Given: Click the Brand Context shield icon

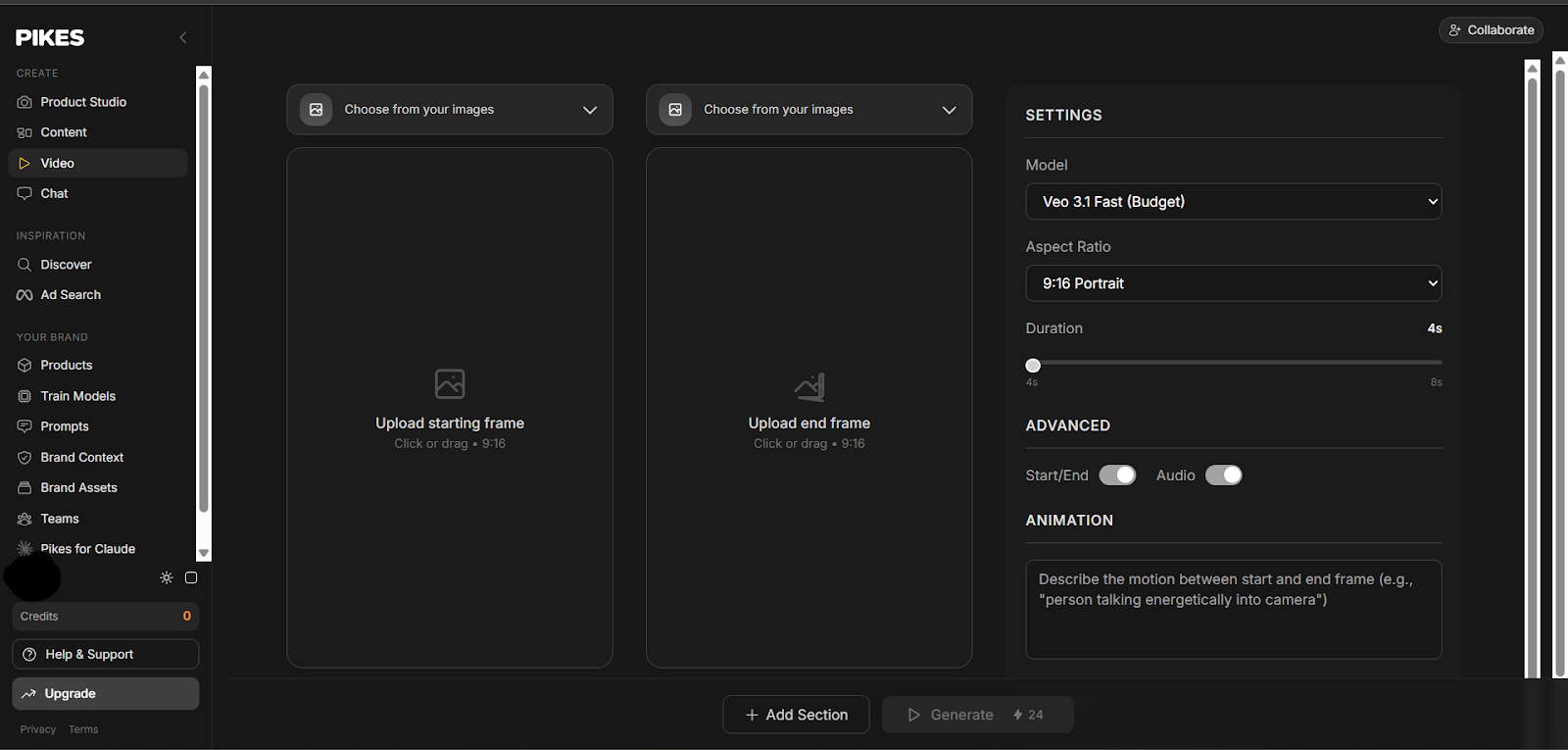Looking at the screenshot, I should point(24,457).
